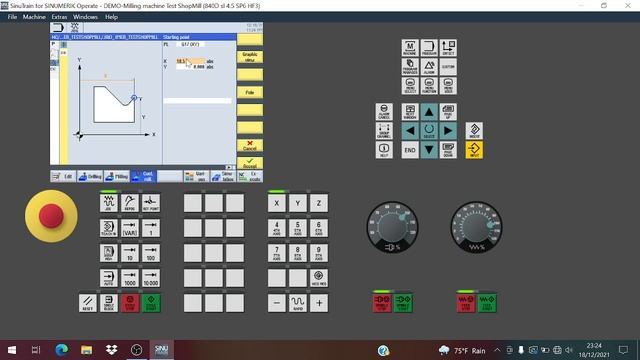Select the X axis key

277,203
